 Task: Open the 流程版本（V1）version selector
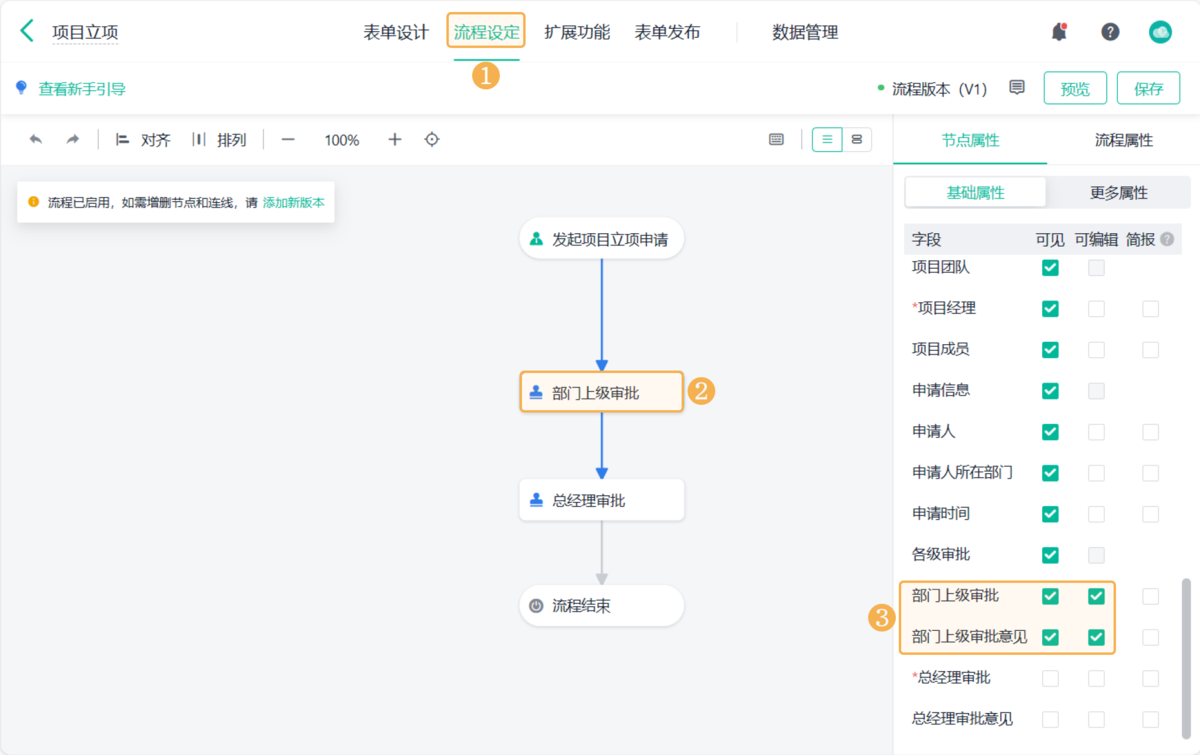[x=940, y=87]
